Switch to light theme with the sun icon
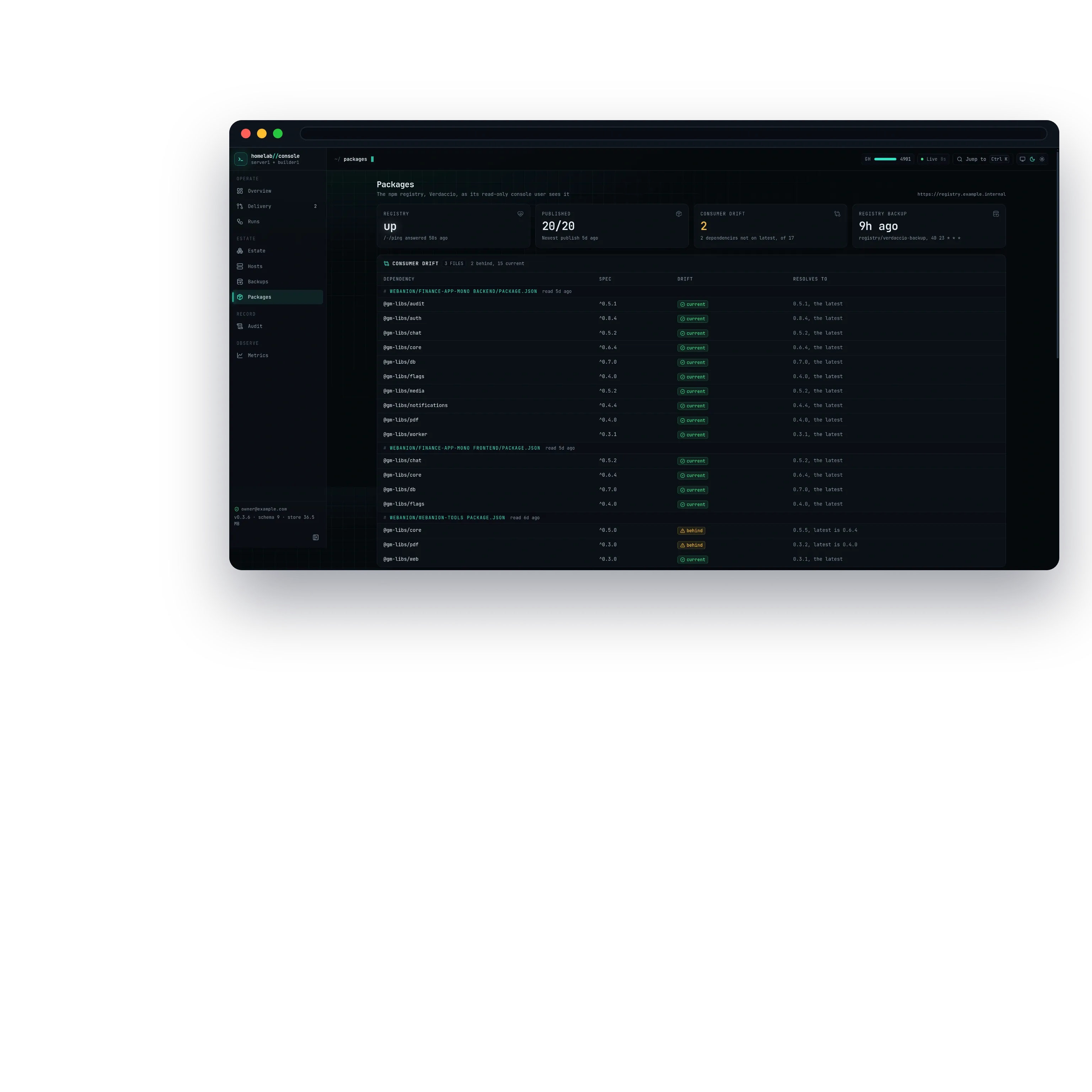1092x1092 pixels. pos(1042,159)
